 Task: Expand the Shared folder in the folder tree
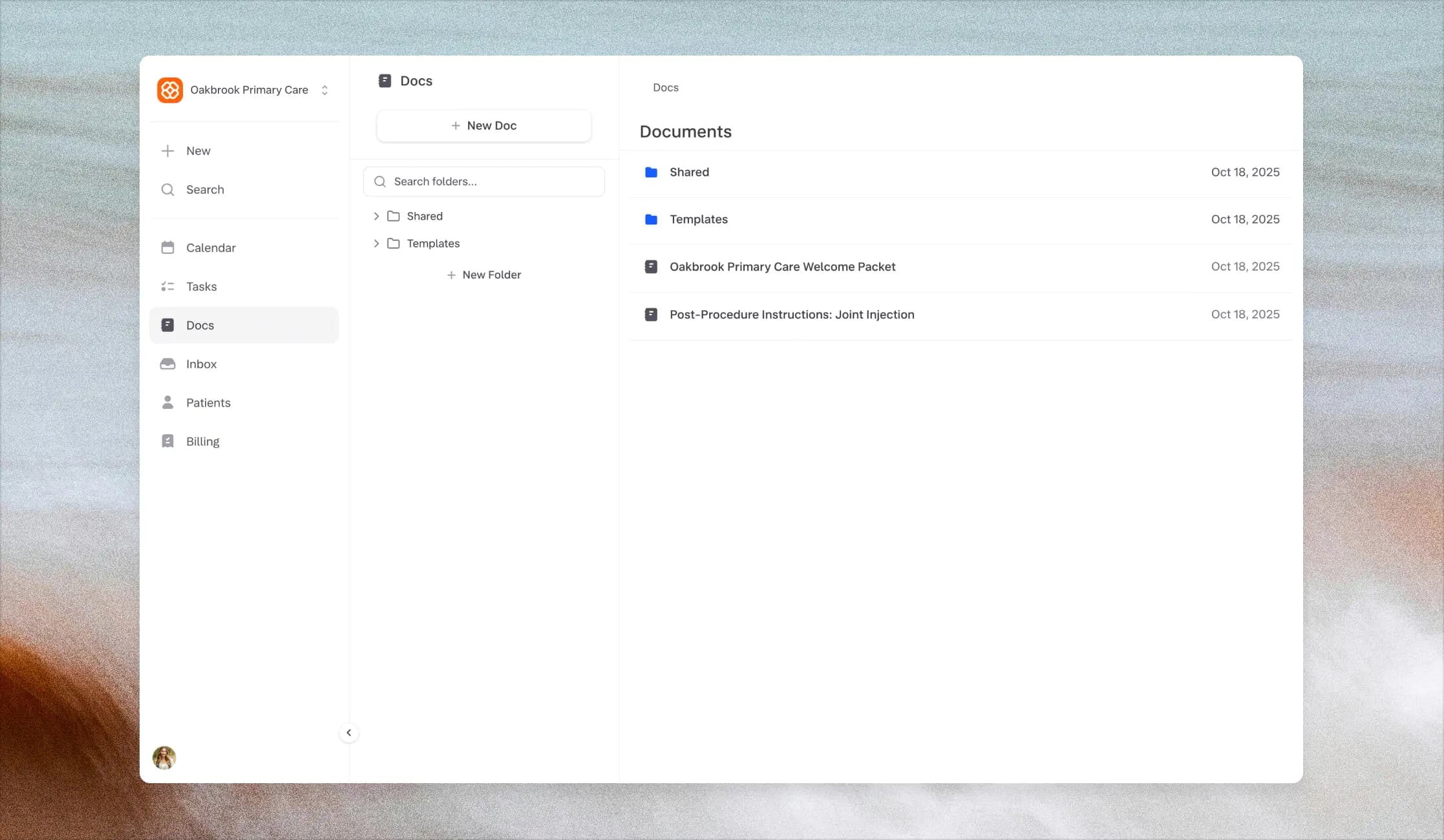coord(377,216)
